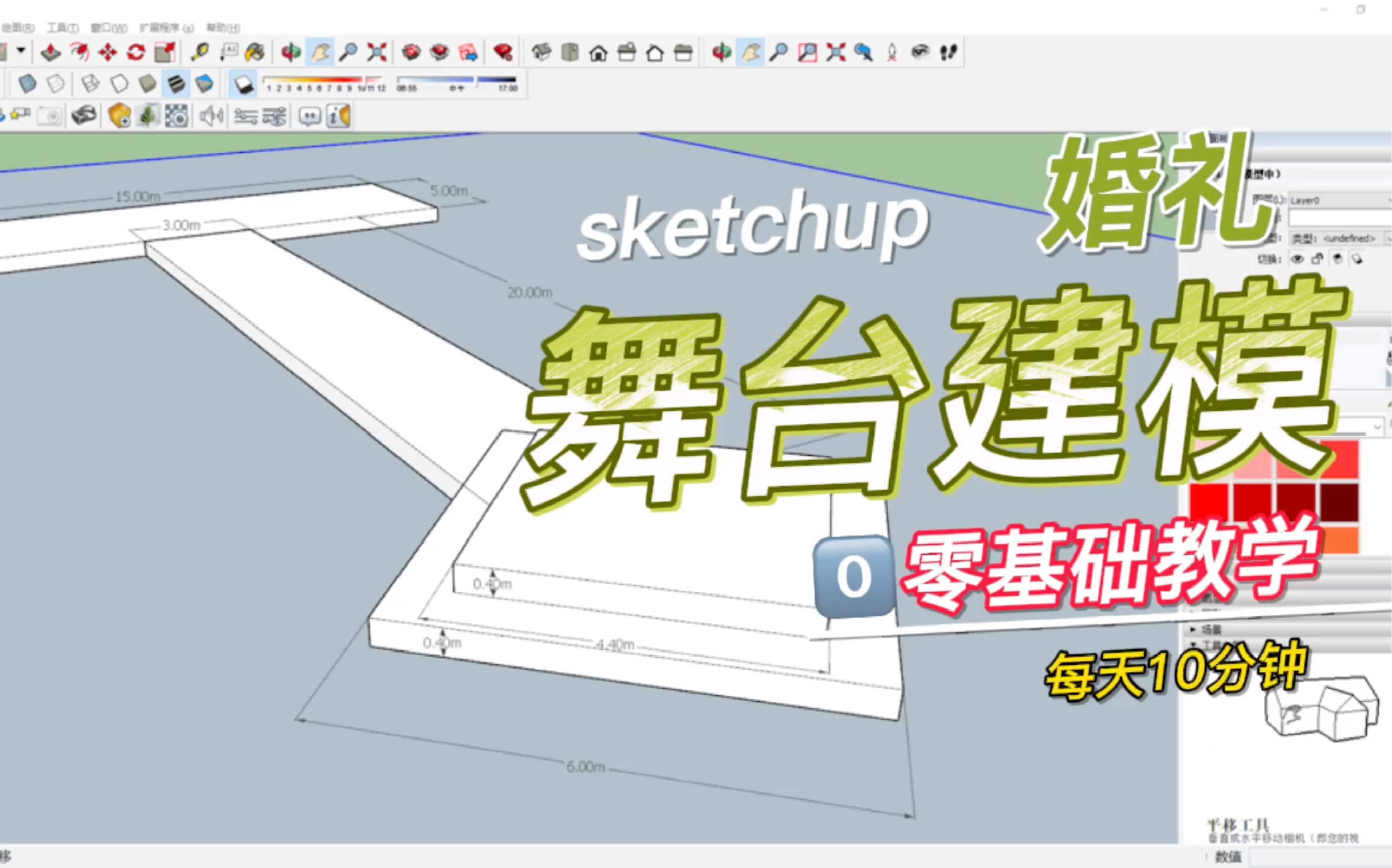The height and width of the screenshot is (868, 1392).
Task: Open Enscape feedback speech bubble
Action: (x=310, y=117)
